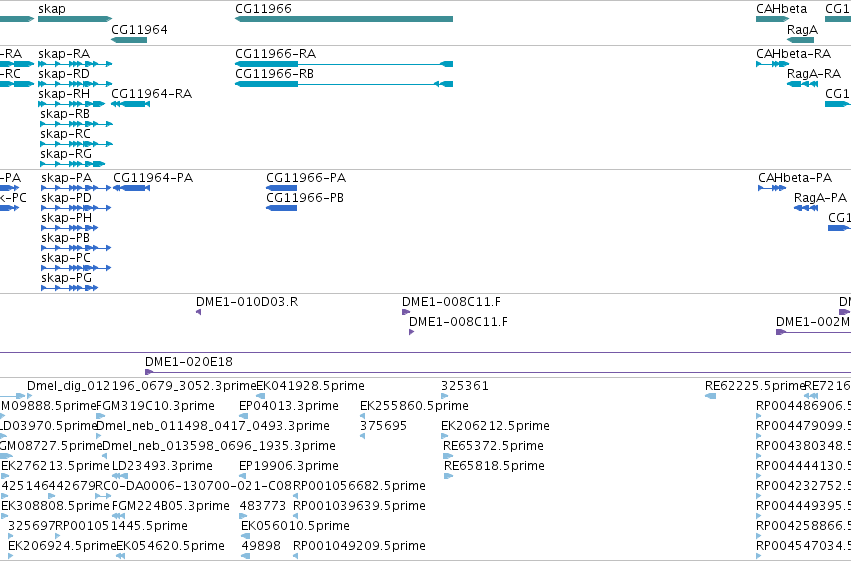Image resolution: width=851 pixels, height=561 pixels.
Task: Select protein skap-PC label
Action: pyautogui.click(x=66, y=258)
